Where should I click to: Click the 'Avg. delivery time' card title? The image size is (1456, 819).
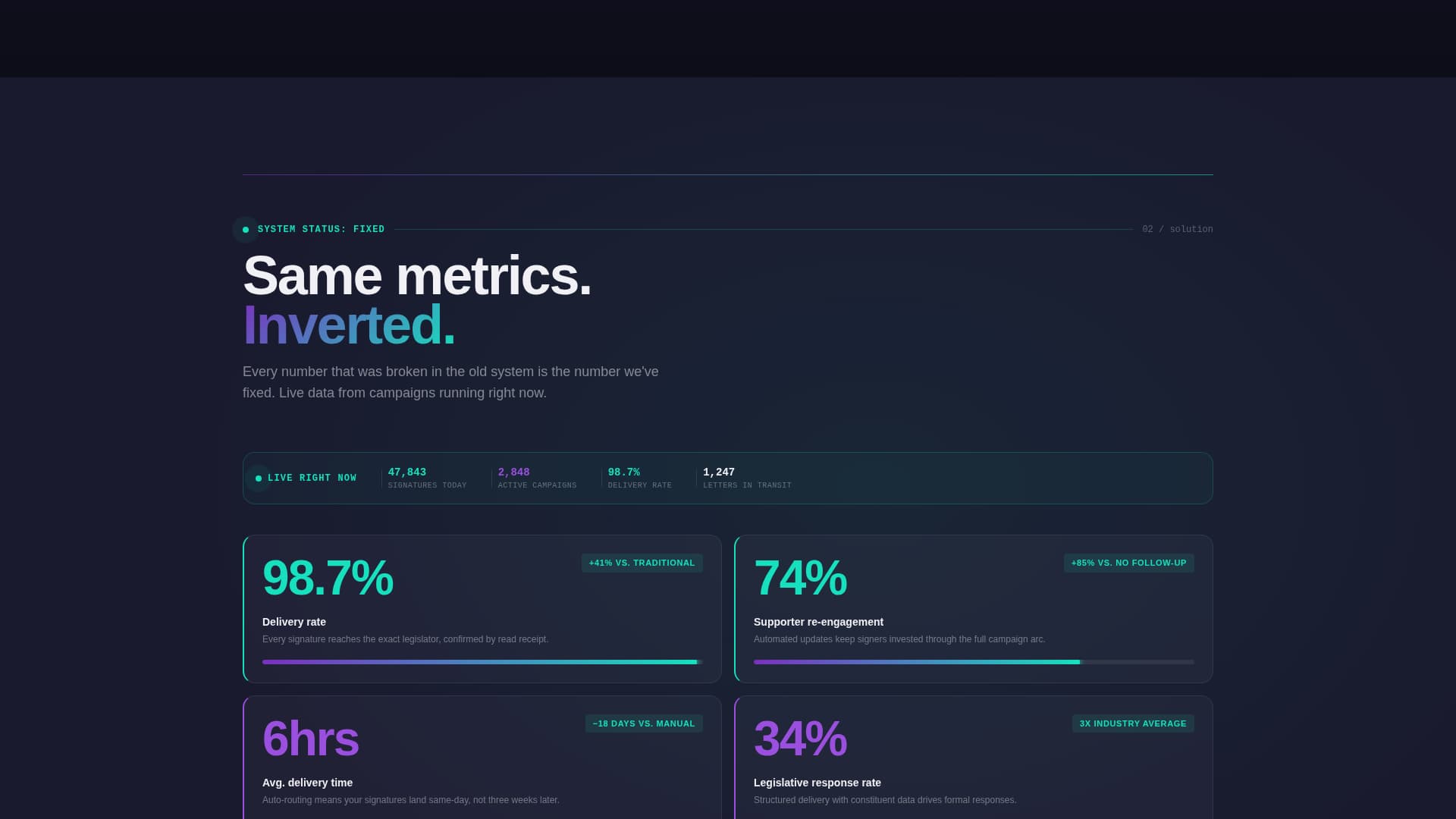pos(307,783)
